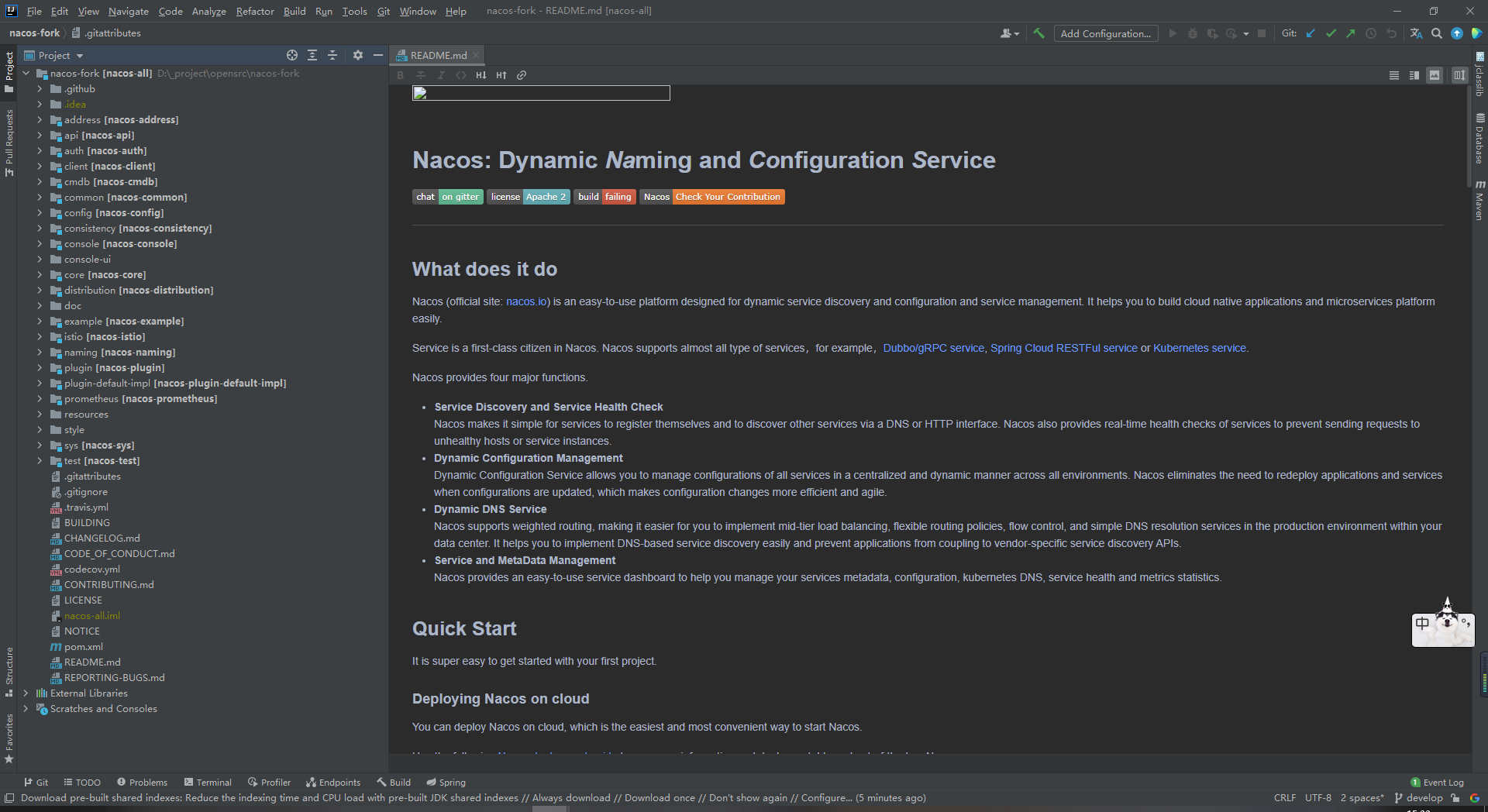Click the UTF-8 encoding status entry
The width and height of the screenshot is (1488, 812).
(x=1317, y=798)
